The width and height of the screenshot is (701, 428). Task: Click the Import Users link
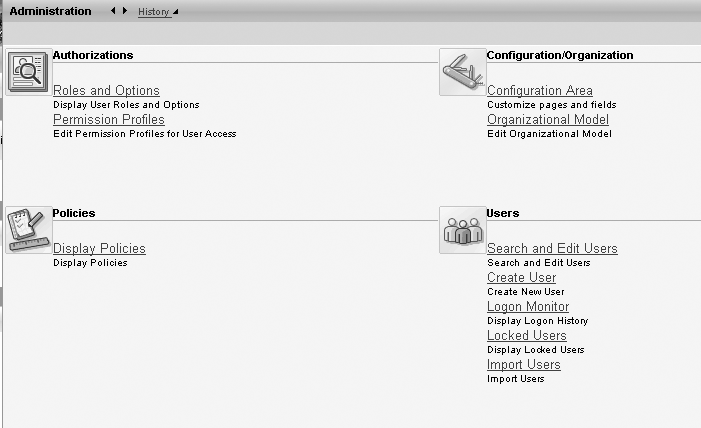pos(523,365)
